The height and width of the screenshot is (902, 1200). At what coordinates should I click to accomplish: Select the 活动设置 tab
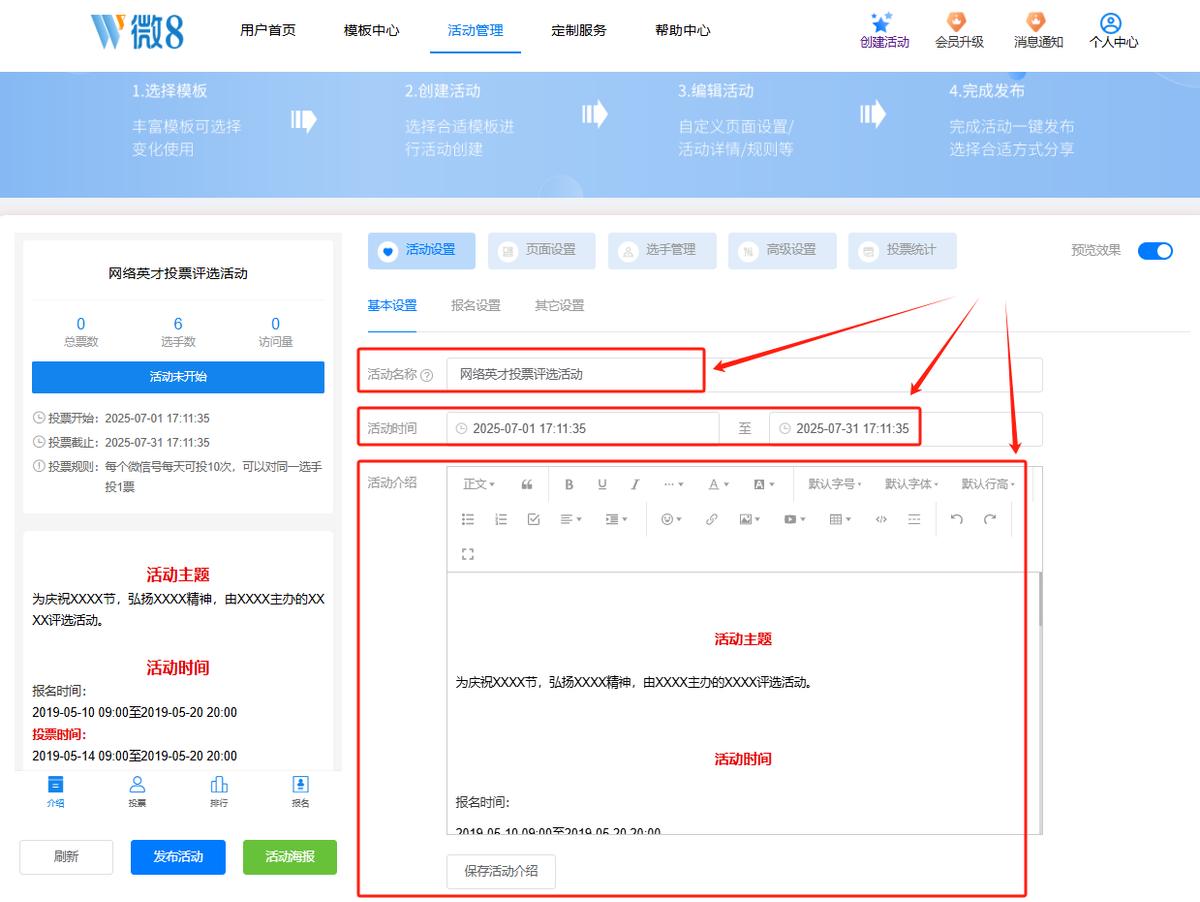421,250
